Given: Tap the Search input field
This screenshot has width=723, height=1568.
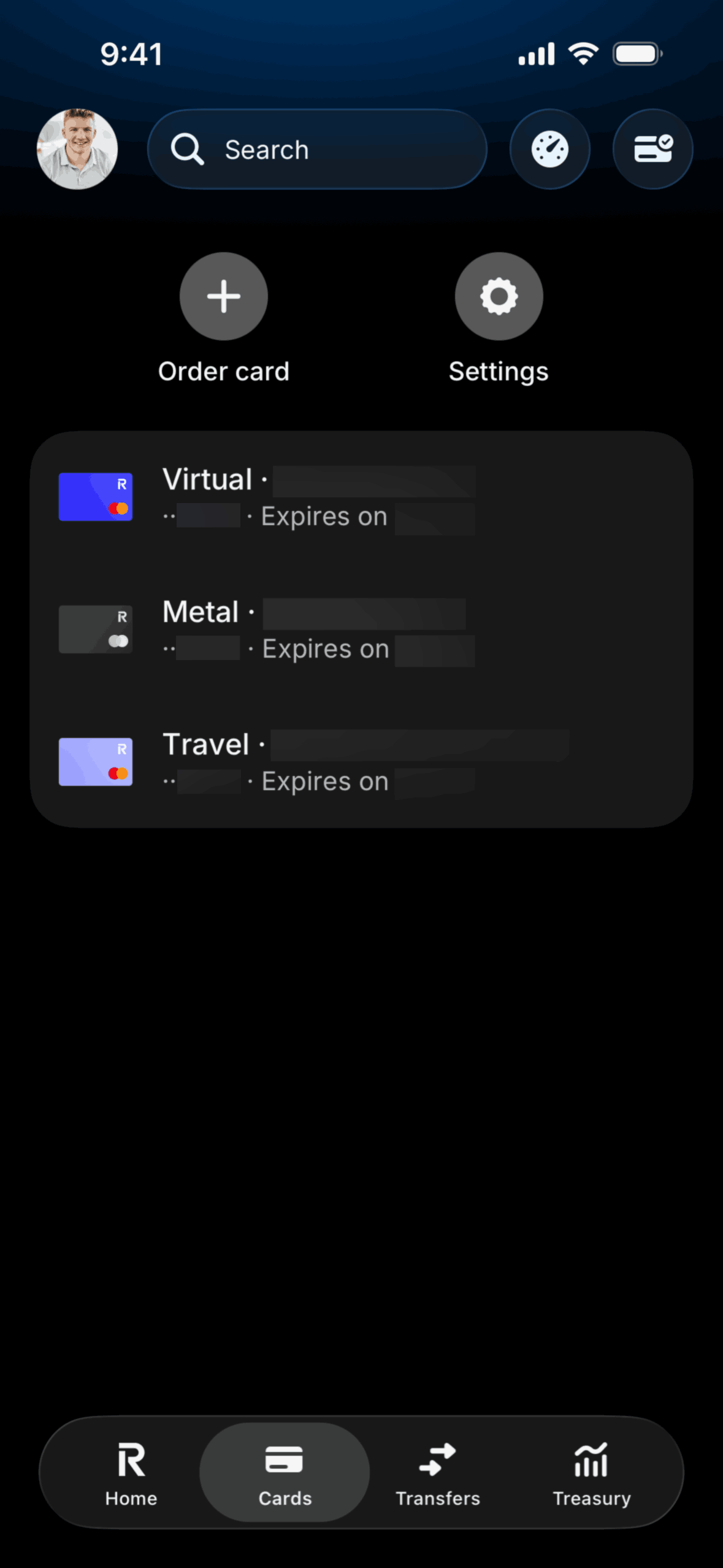Looking at the screenshot, I should (317, 149).
